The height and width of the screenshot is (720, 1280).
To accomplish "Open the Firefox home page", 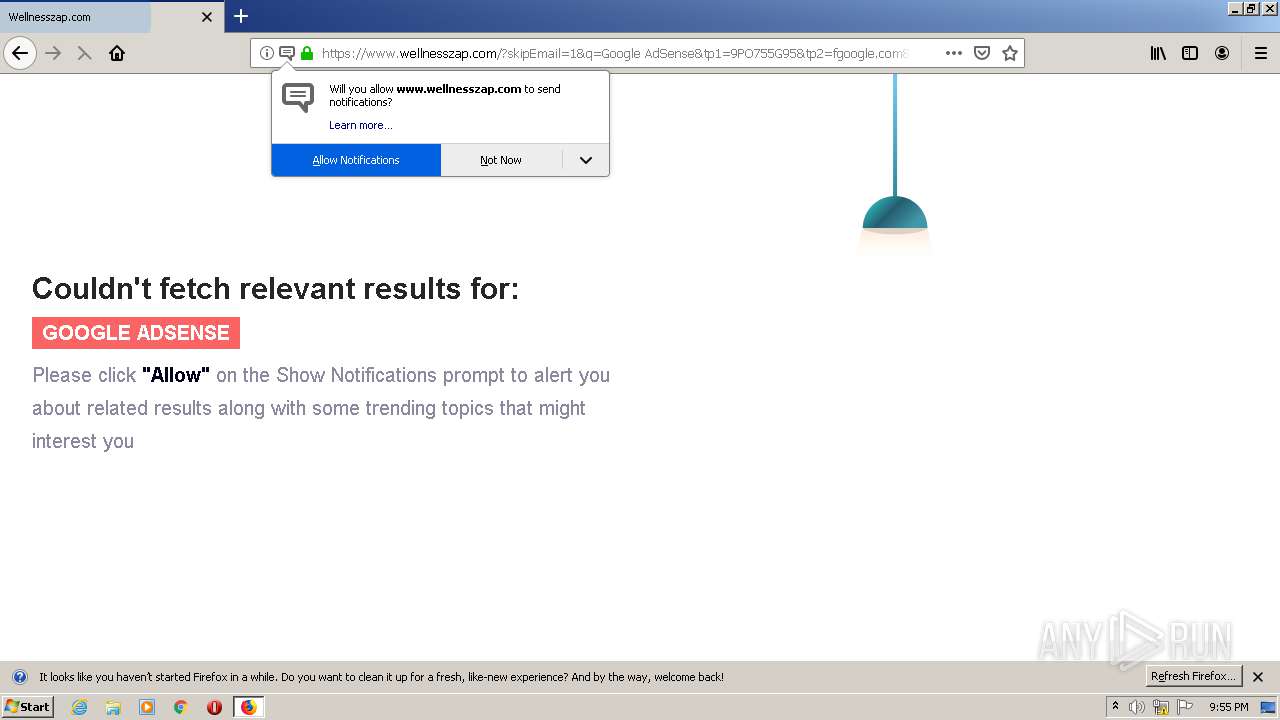I will (117, 53).
